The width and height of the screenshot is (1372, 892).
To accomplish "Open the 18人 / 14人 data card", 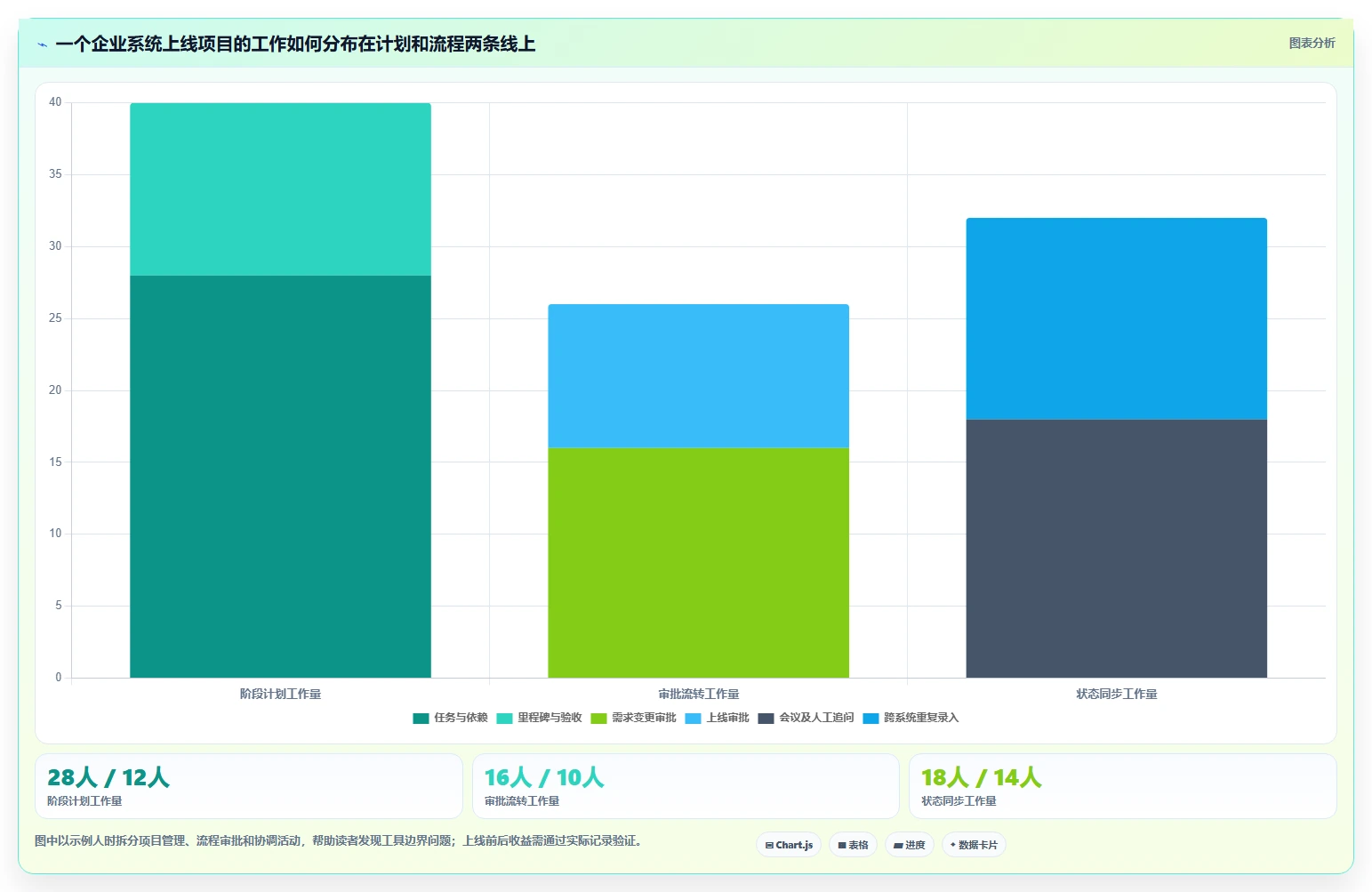I will [x=1122, y=786].
